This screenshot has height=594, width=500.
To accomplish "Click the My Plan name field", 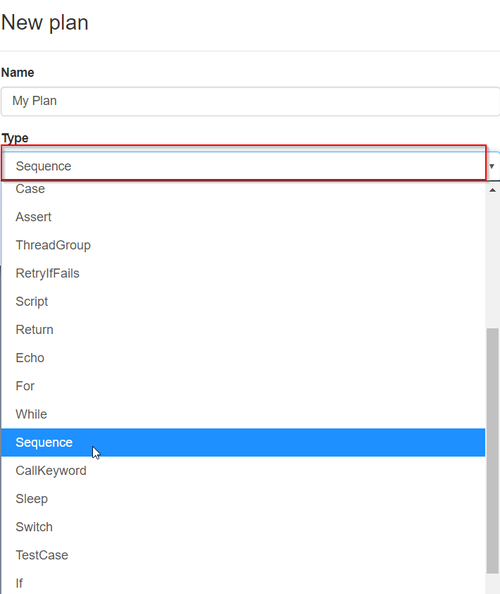I will point(250,101).
